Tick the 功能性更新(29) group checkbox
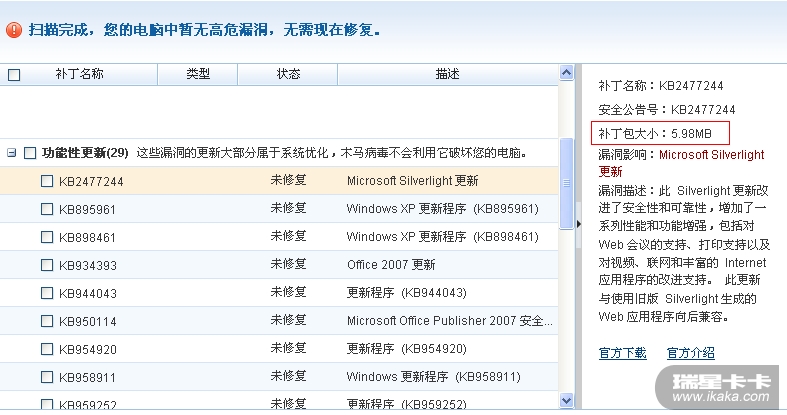This screenshot has width=787, height=415. coord(30,153)
